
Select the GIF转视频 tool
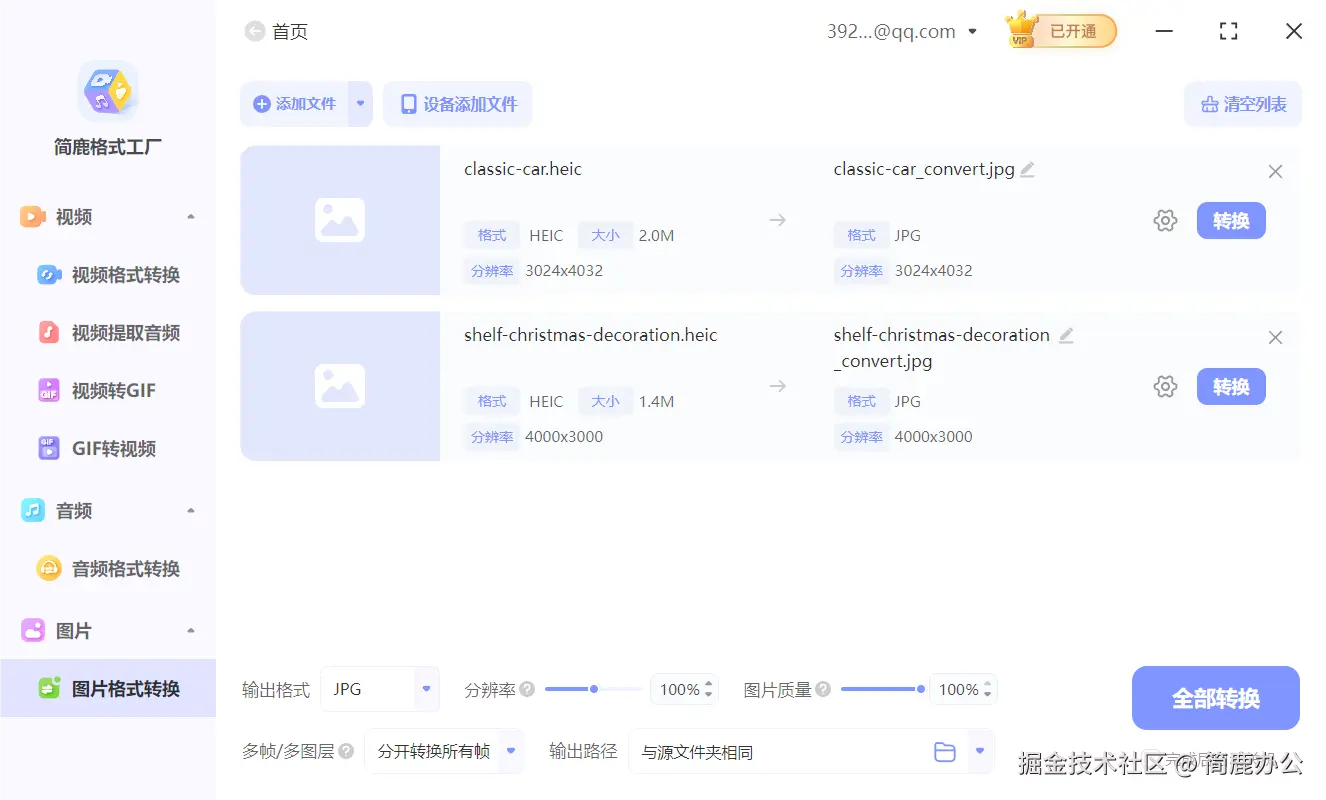pos(99,448)
